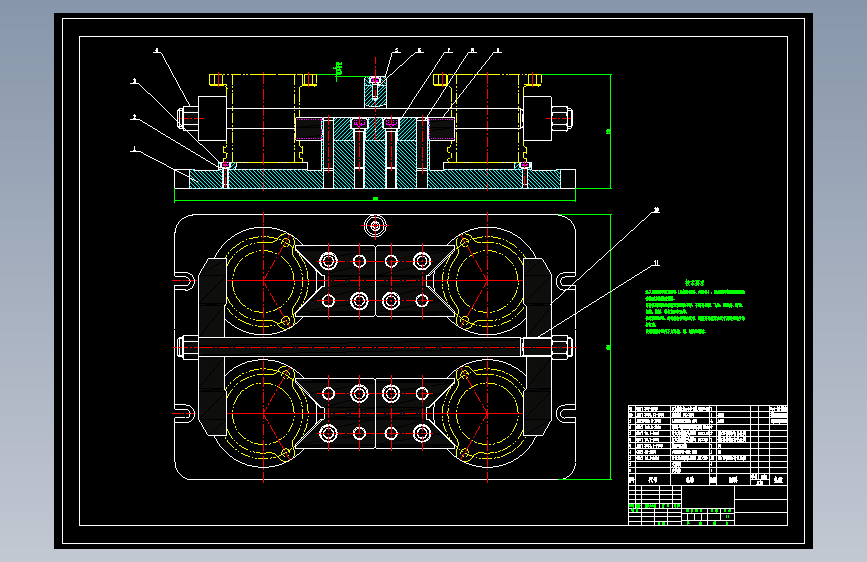This screenshot has width=867, height=562.
Task: Click the left hex nut in the section view
Action: [x=187, y=118]
